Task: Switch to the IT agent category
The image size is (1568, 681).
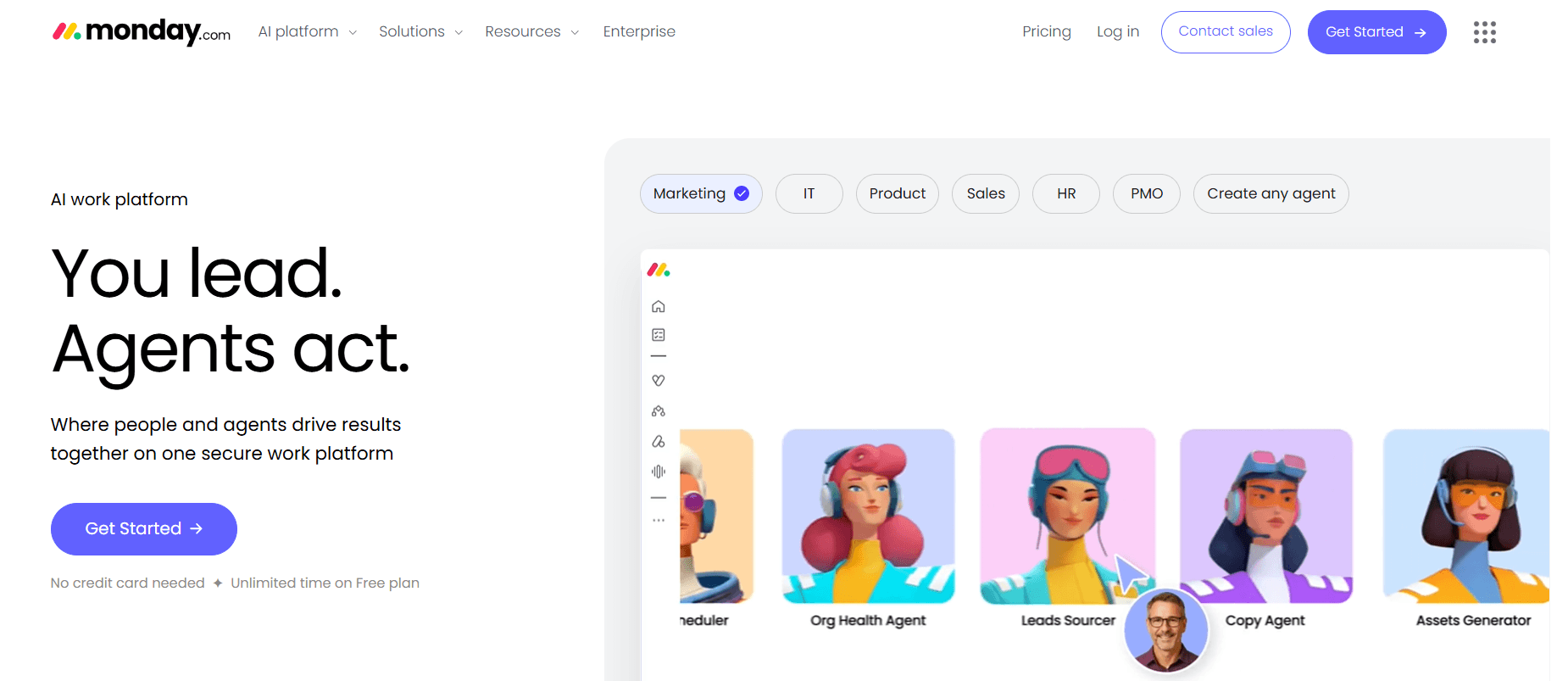Action: (x=809, y=193)
